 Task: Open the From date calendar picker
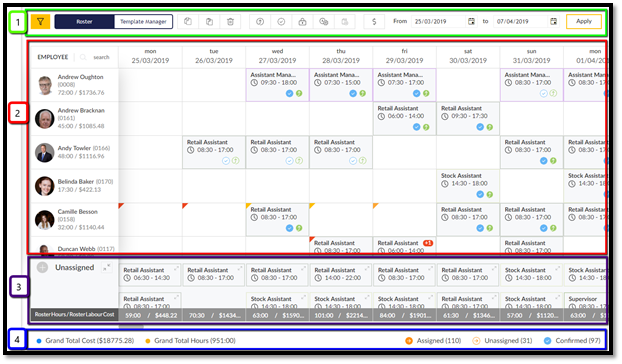[471, 21]
